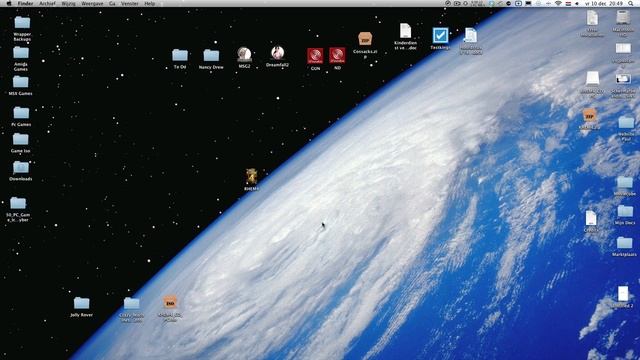
Task: Select the 50_PC_Game folder
Action: tap(18, 203)
